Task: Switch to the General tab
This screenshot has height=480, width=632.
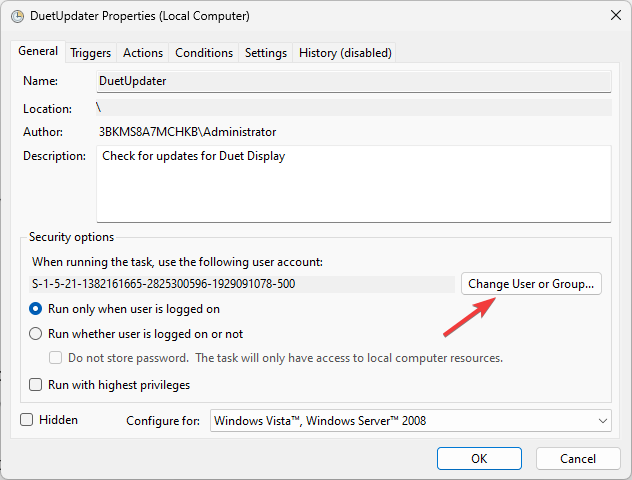Action: point(38,51)
